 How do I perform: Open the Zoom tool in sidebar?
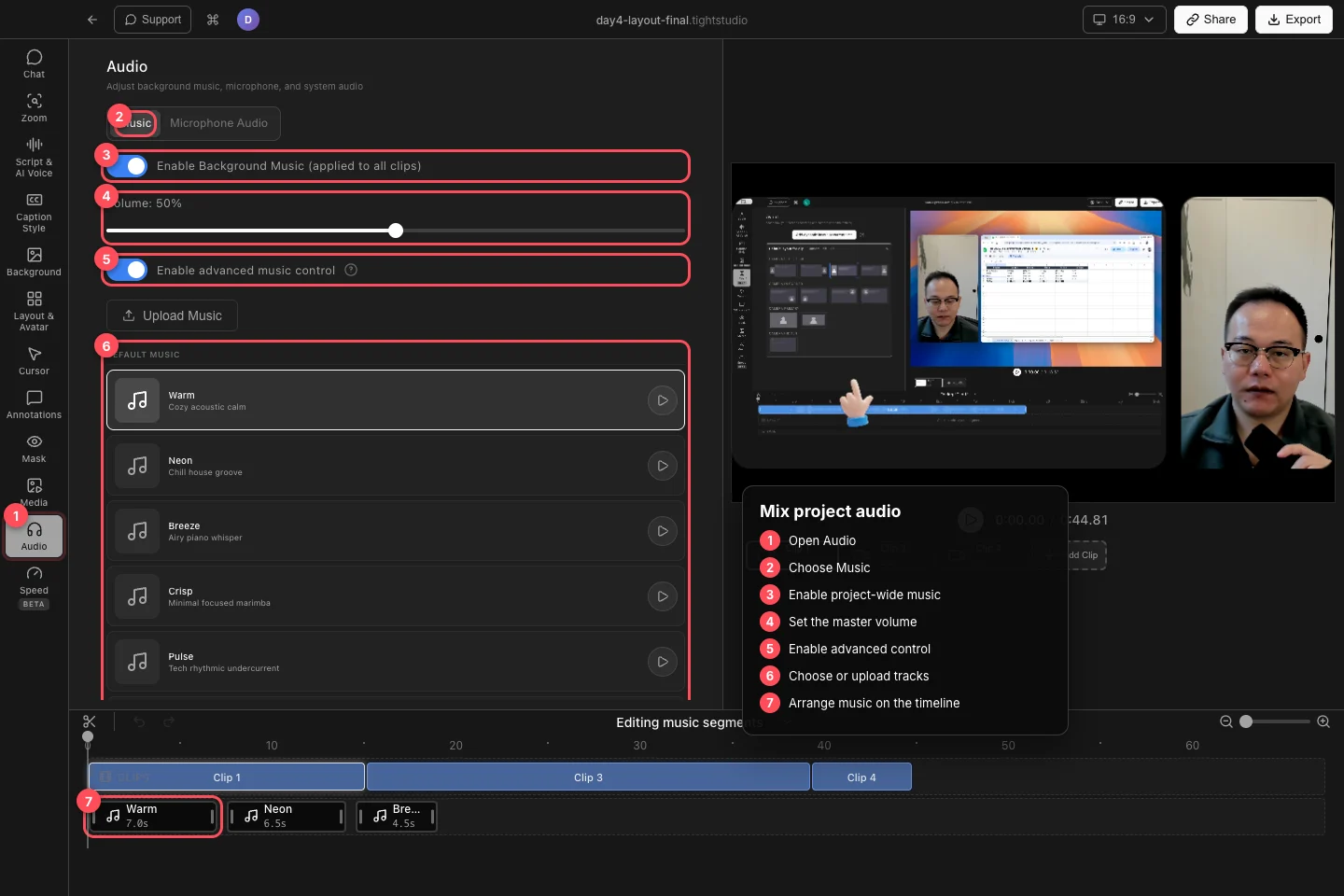click(35, 107)
